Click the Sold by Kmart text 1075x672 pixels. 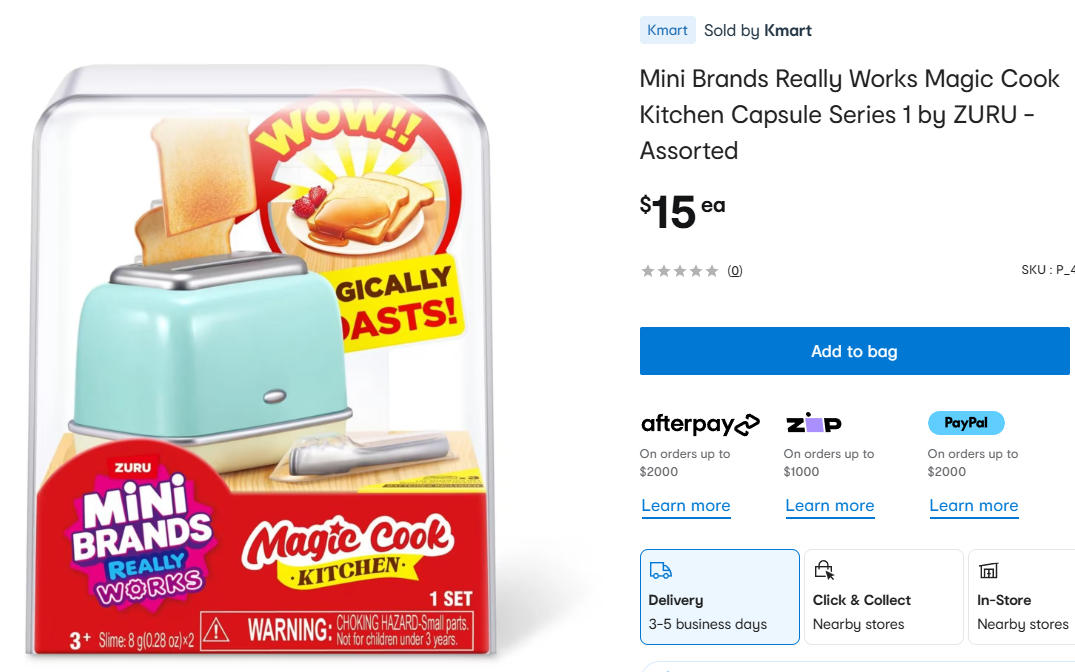coord(757,30)
